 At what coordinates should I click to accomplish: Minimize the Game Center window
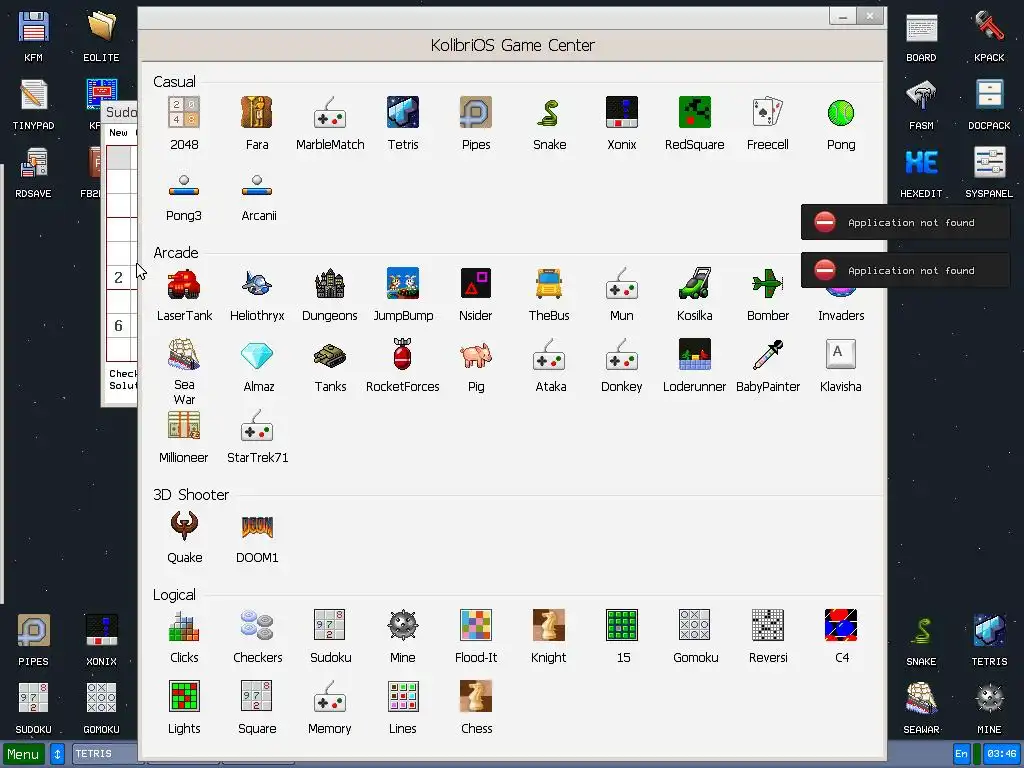[842, 16]
